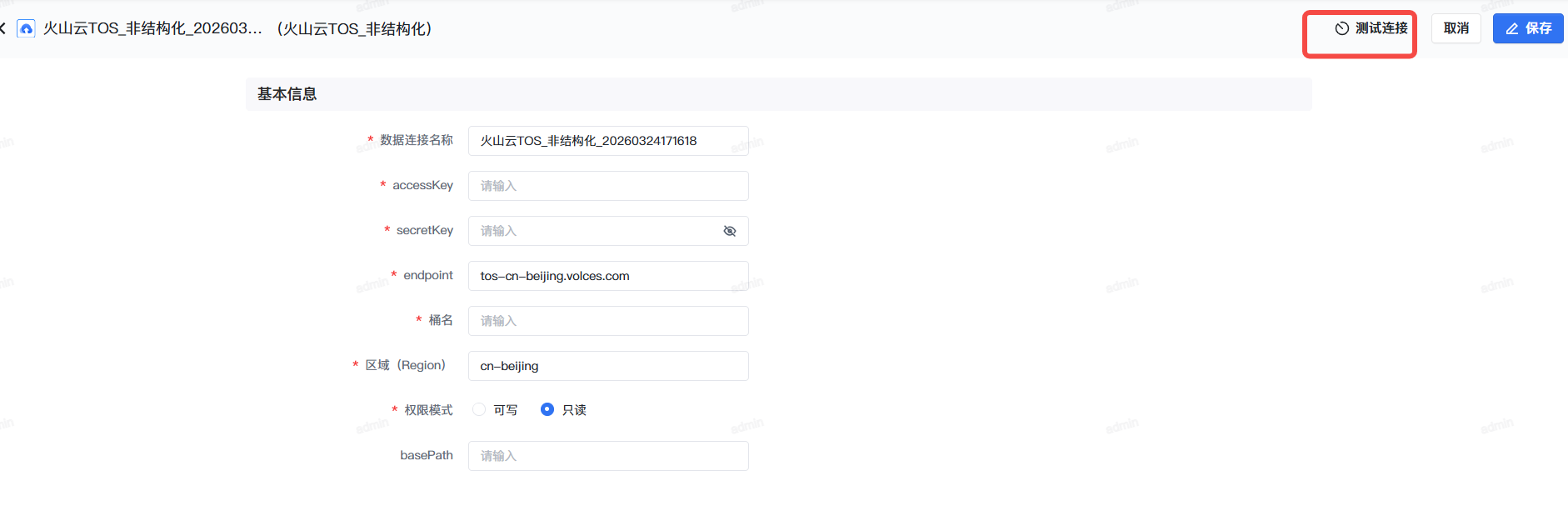Click the 取消 cancel button
The height and width of the screenshot is (516, 1568).
[x=1456, y=28]
